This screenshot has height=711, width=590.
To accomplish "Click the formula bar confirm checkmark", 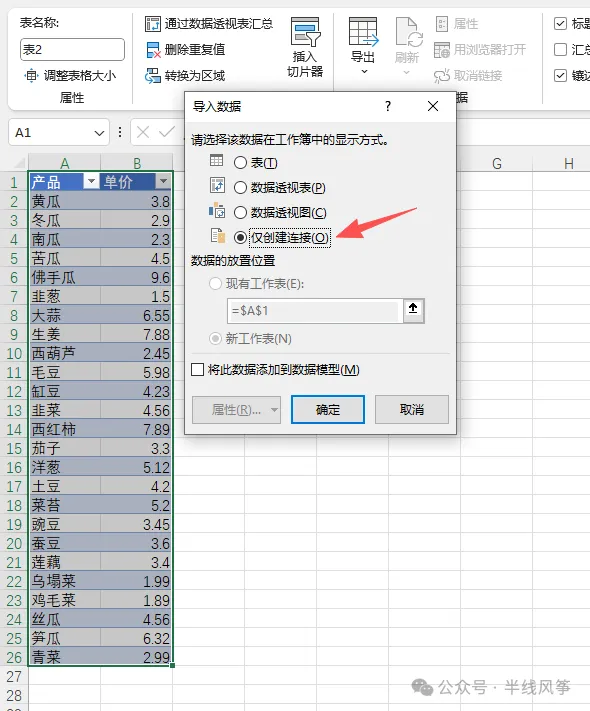I will [166, 132].
